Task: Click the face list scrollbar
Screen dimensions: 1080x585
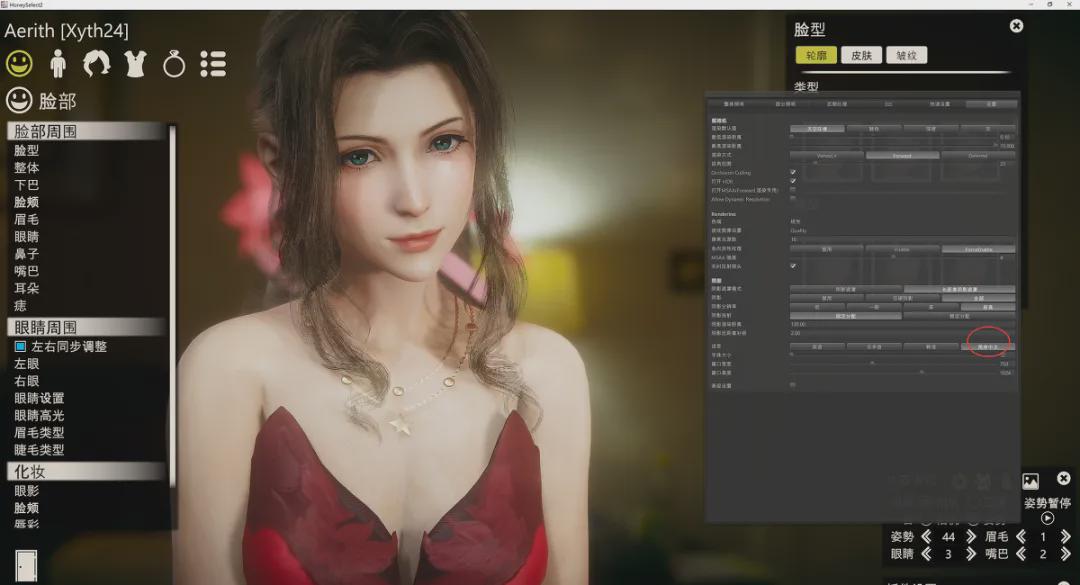Action: point(172,305)
